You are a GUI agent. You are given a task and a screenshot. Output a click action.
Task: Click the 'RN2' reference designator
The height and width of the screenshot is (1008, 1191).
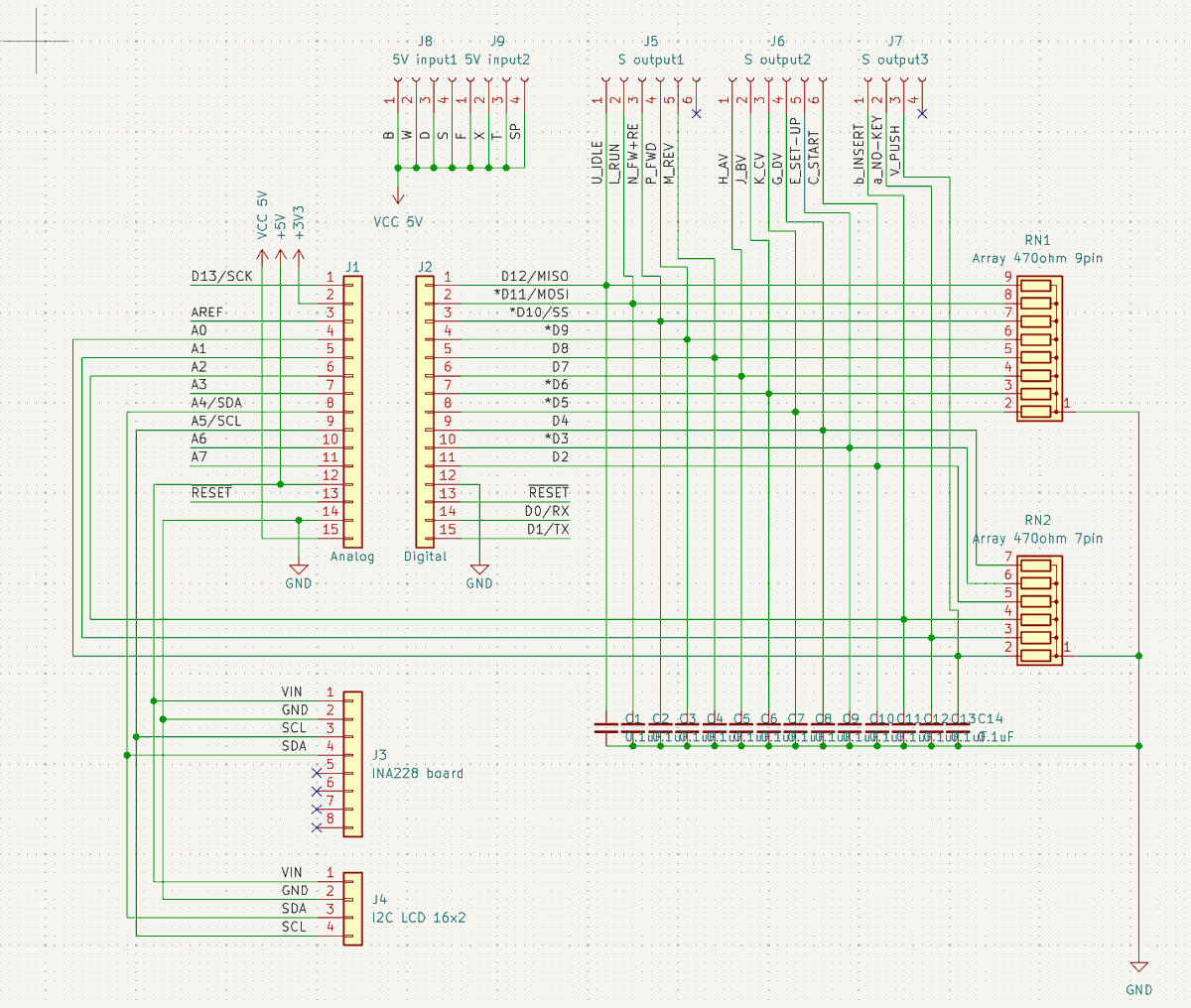(x=1038, y=521)
